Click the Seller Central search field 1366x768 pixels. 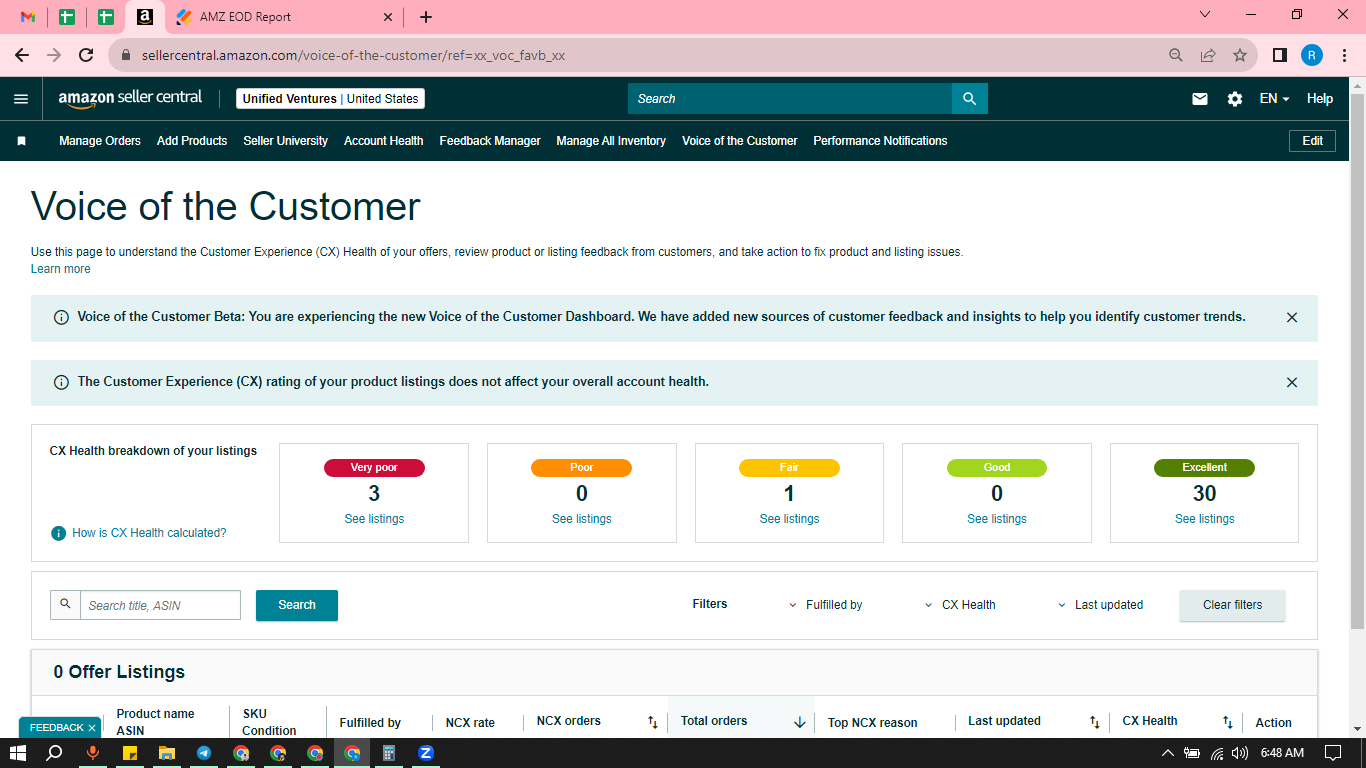click(790, 99)
